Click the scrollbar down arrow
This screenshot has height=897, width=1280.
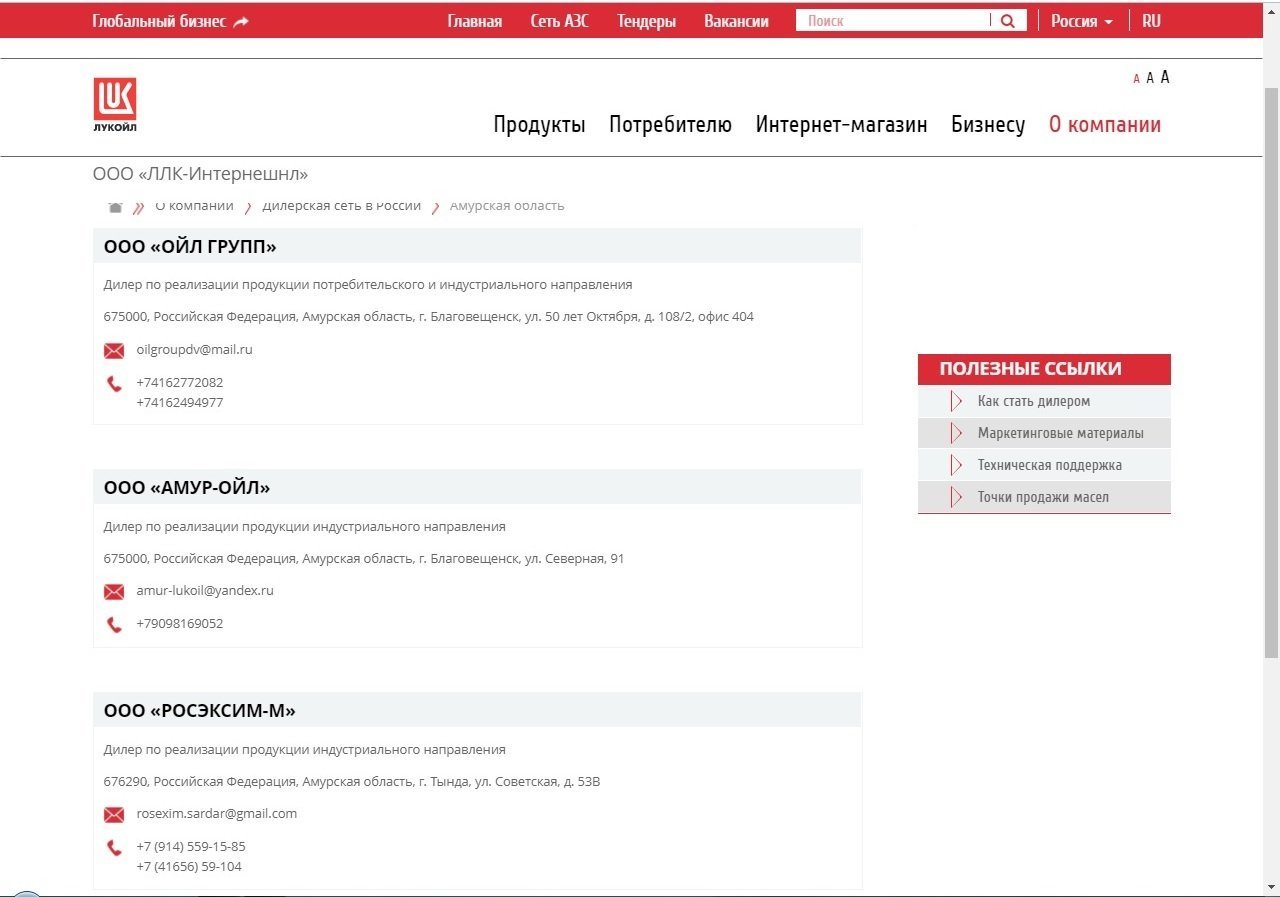1271,887
